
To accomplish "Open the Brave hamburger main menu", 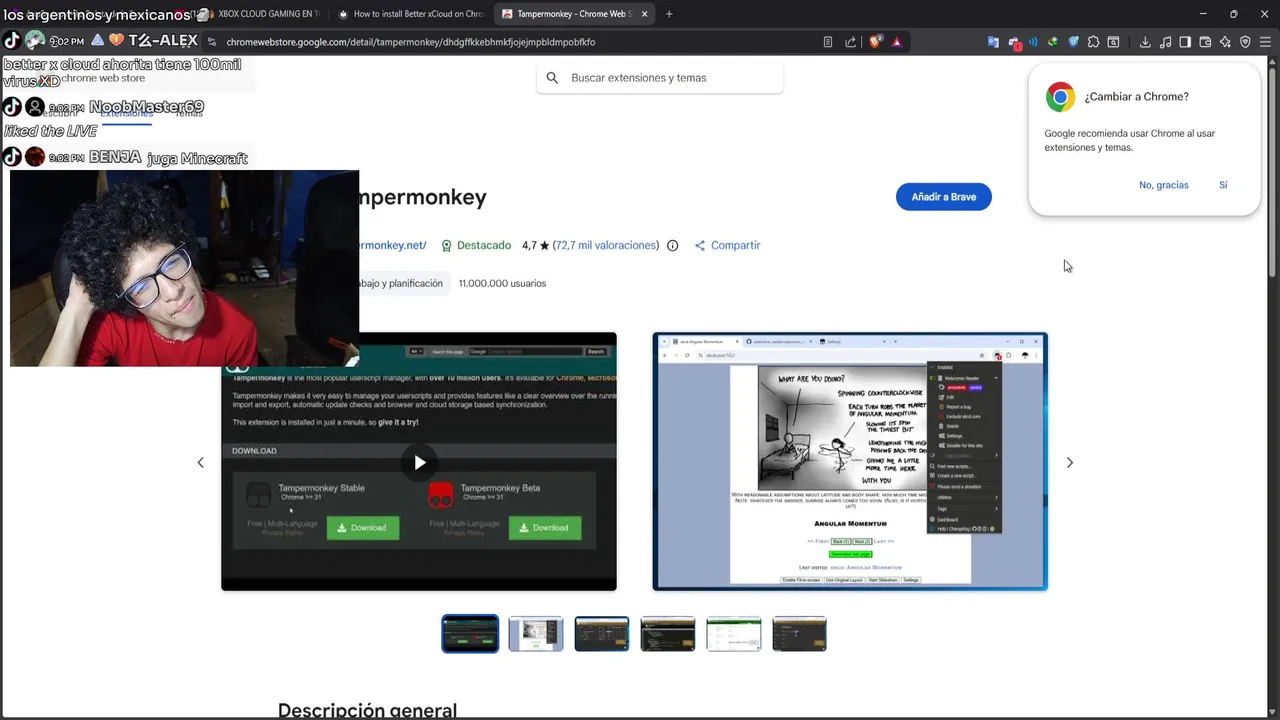I will pos(1265,42).
